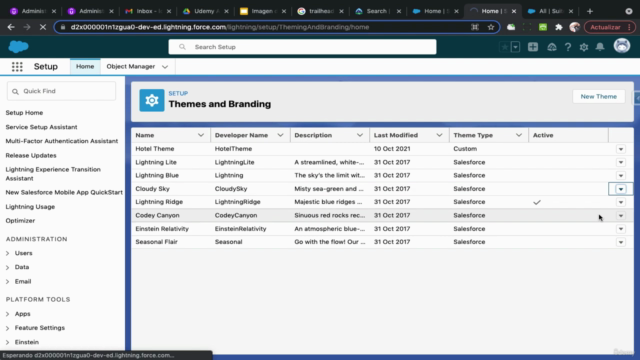Open the Notifications bell icon
The width and height of the screenshot is (640, 360).
[600, 47]
